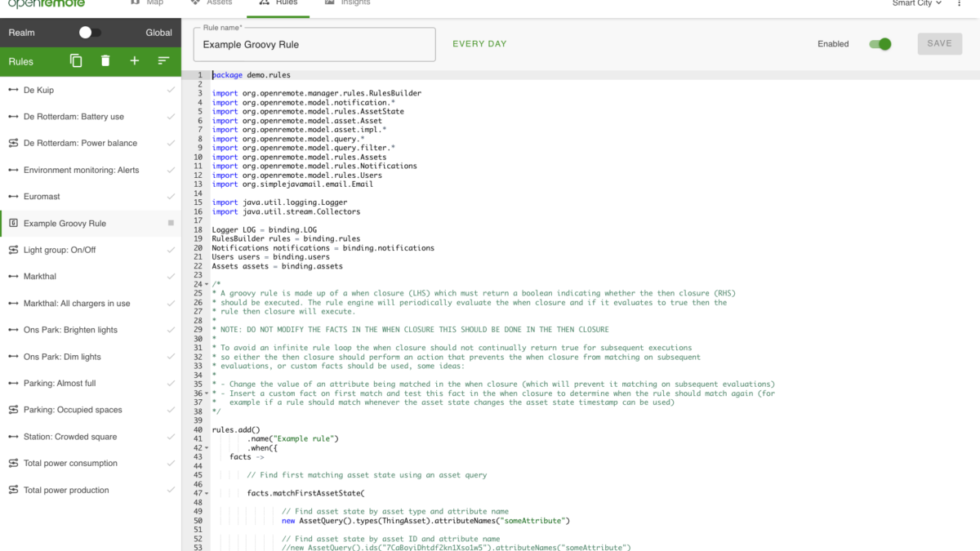Click the Rule name input field
This screenshot has height=551, width=980.
point(314,45)
